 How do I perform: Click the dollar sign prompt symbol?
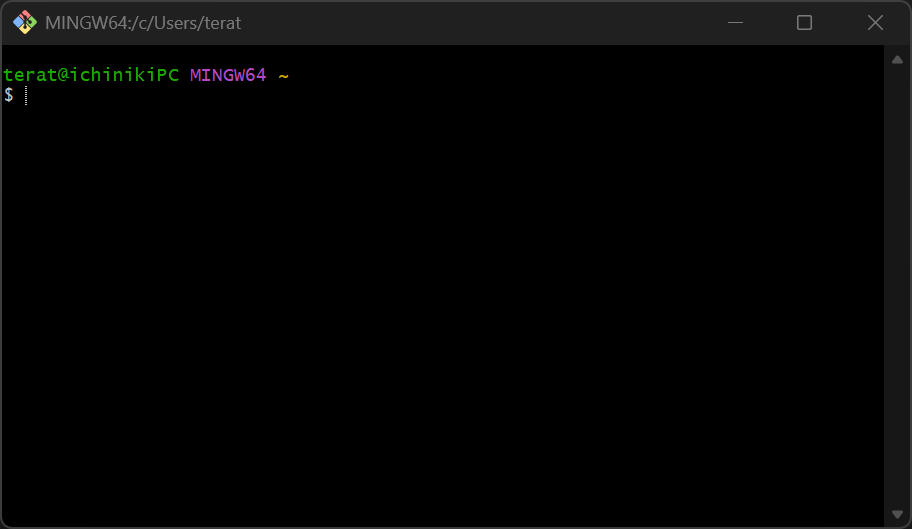[8, 95]
